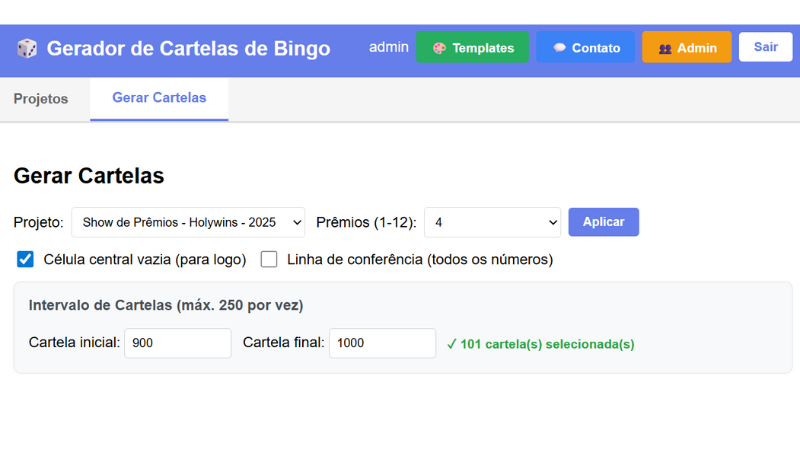
Task: Click the people icon on Admin
Action: [x=665, y=48]
